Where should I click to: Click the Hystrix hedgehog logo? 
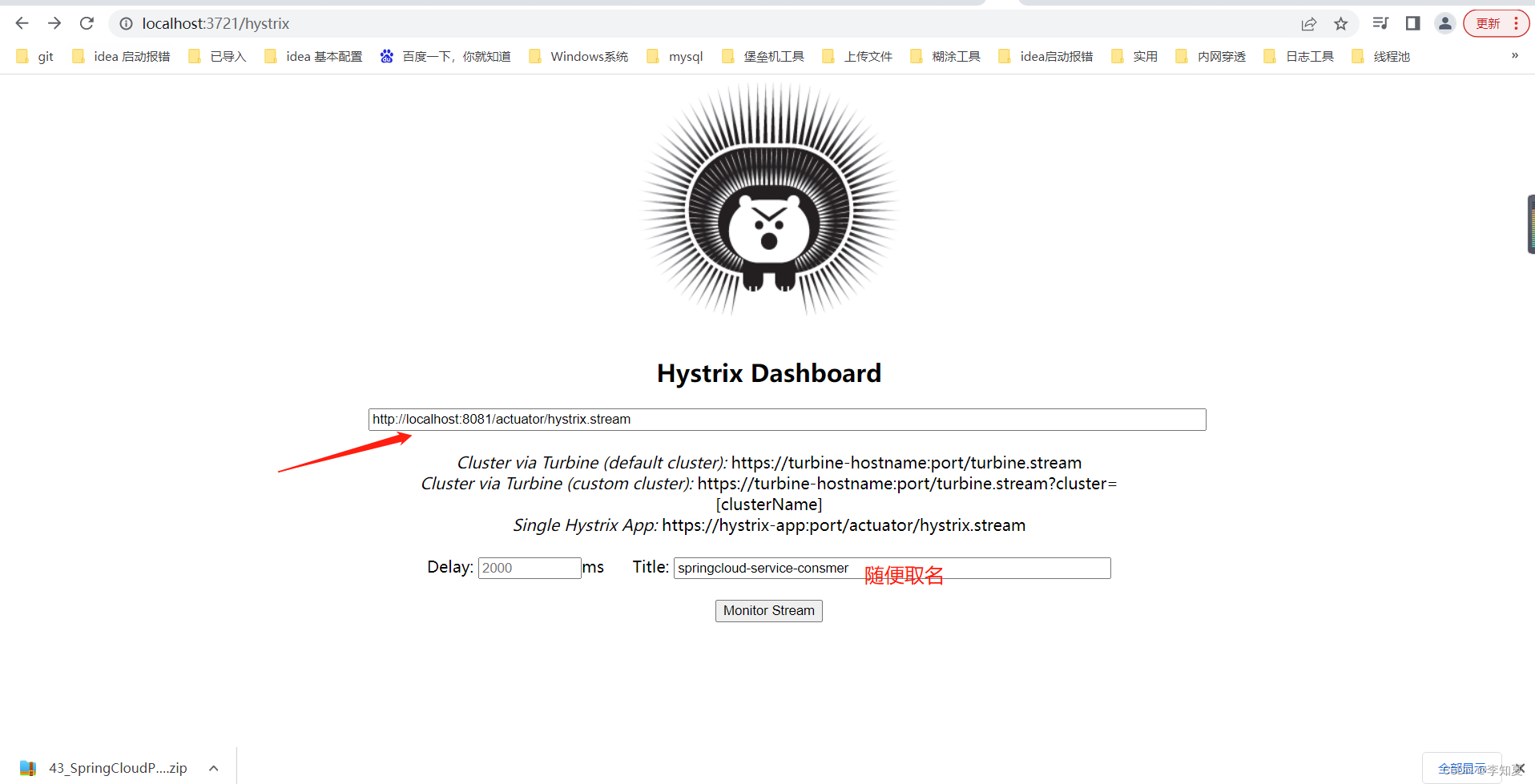[769, 200]
